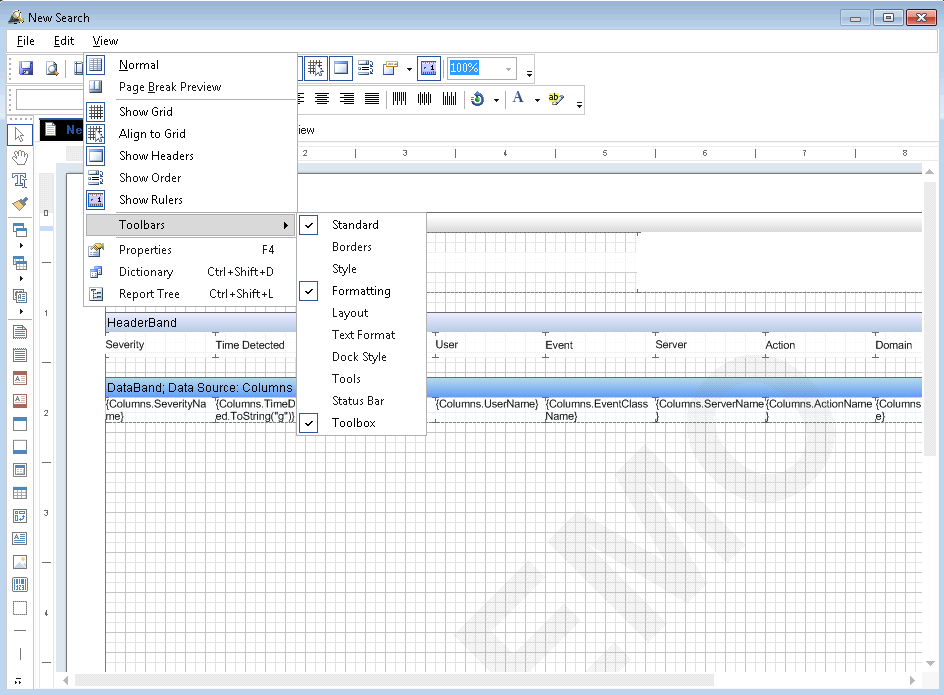
Task: Click the vertical line primitive in toolbox
Action: click(19, 653)
